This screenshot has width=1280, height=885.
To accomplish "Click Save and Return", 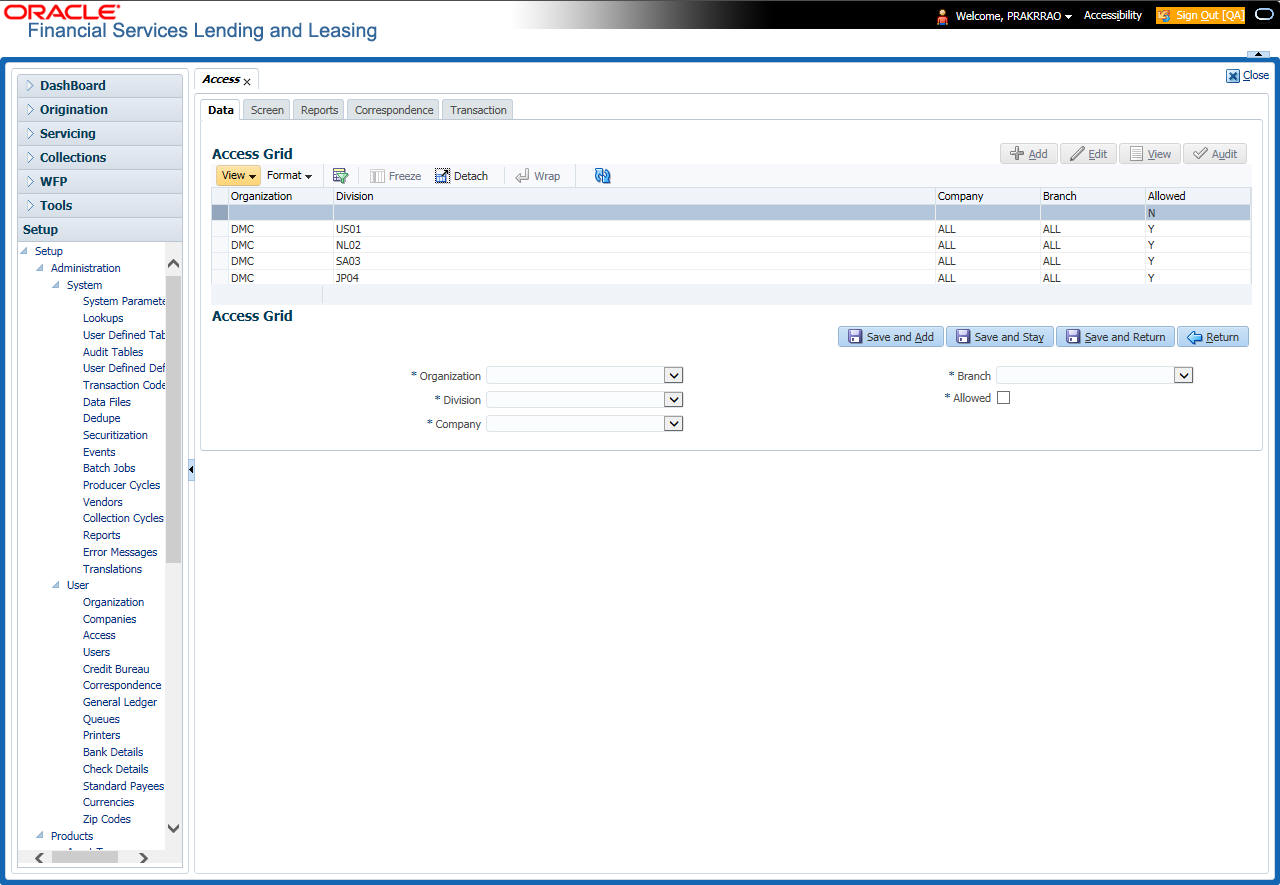I will [1115, 337].
